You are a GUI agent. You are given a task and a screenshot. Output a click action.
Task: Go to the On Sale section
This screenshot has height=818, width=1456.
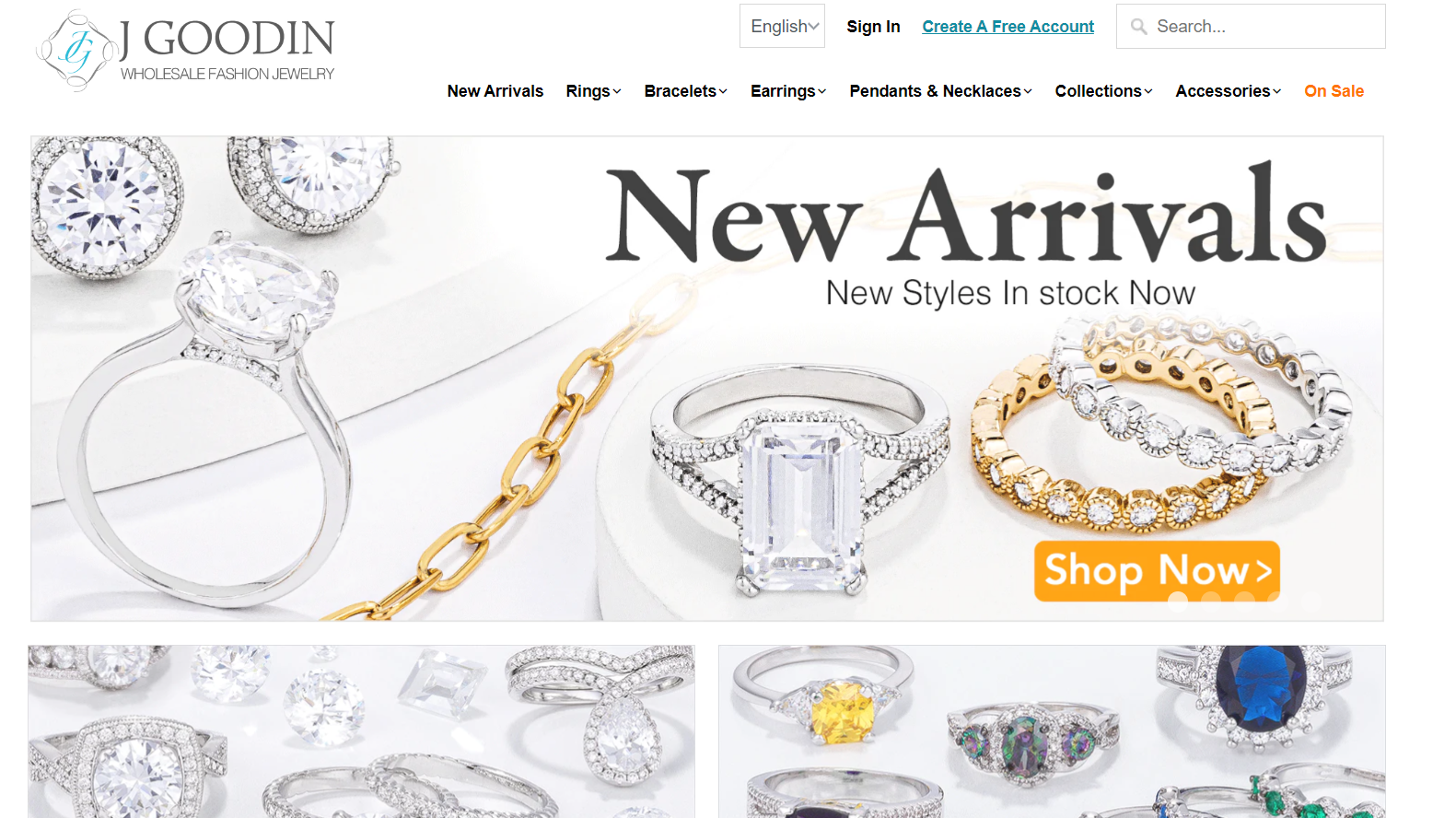point(1334,91)
